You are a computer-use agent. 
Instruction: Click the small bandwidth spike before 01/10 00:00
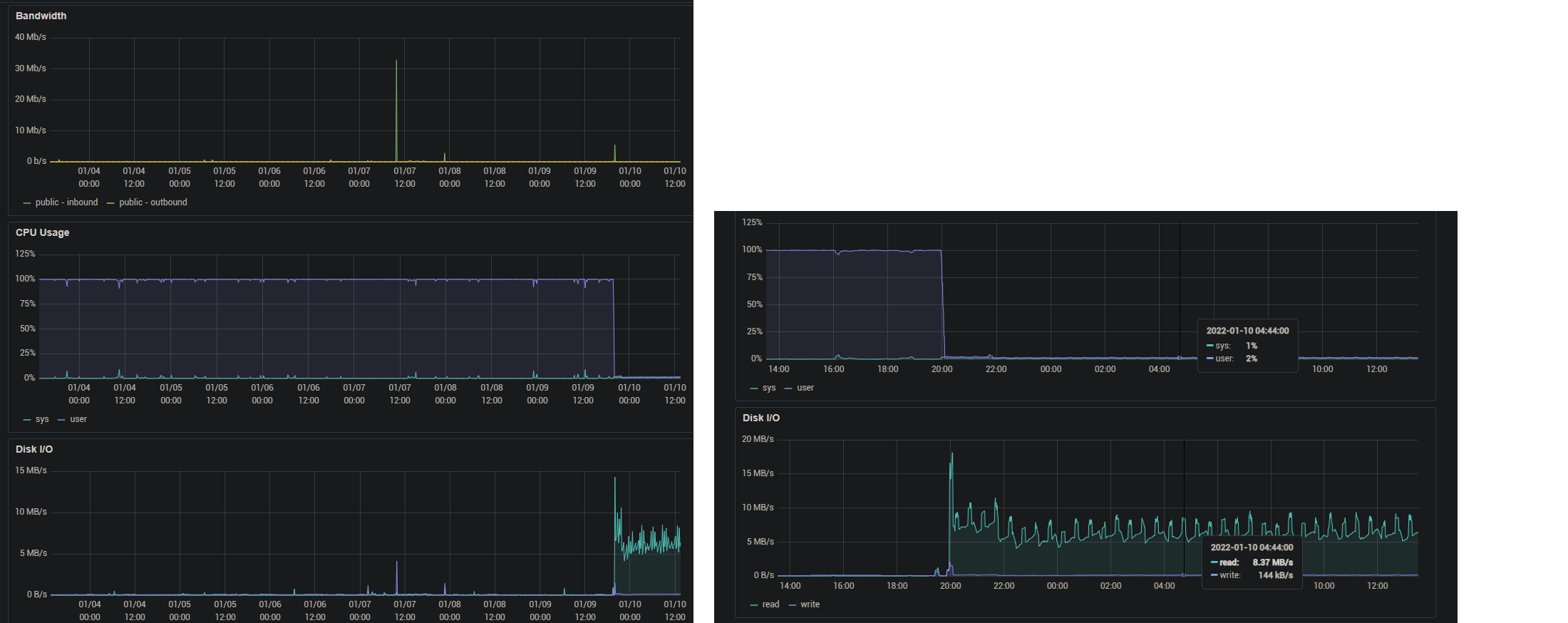coord(614,148)
